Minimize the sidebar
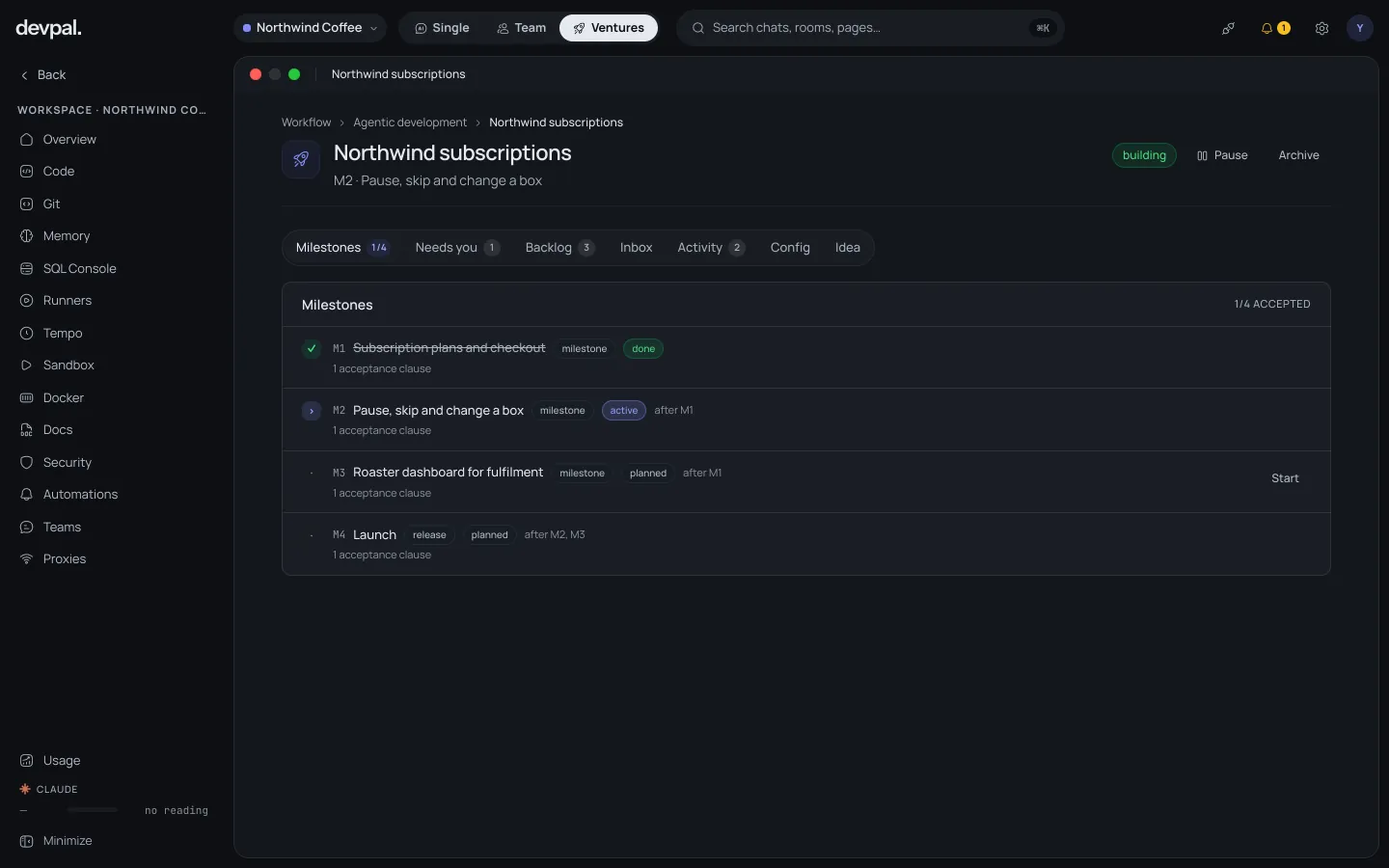This screenshot has height=868, width=1389. [56, 841]
